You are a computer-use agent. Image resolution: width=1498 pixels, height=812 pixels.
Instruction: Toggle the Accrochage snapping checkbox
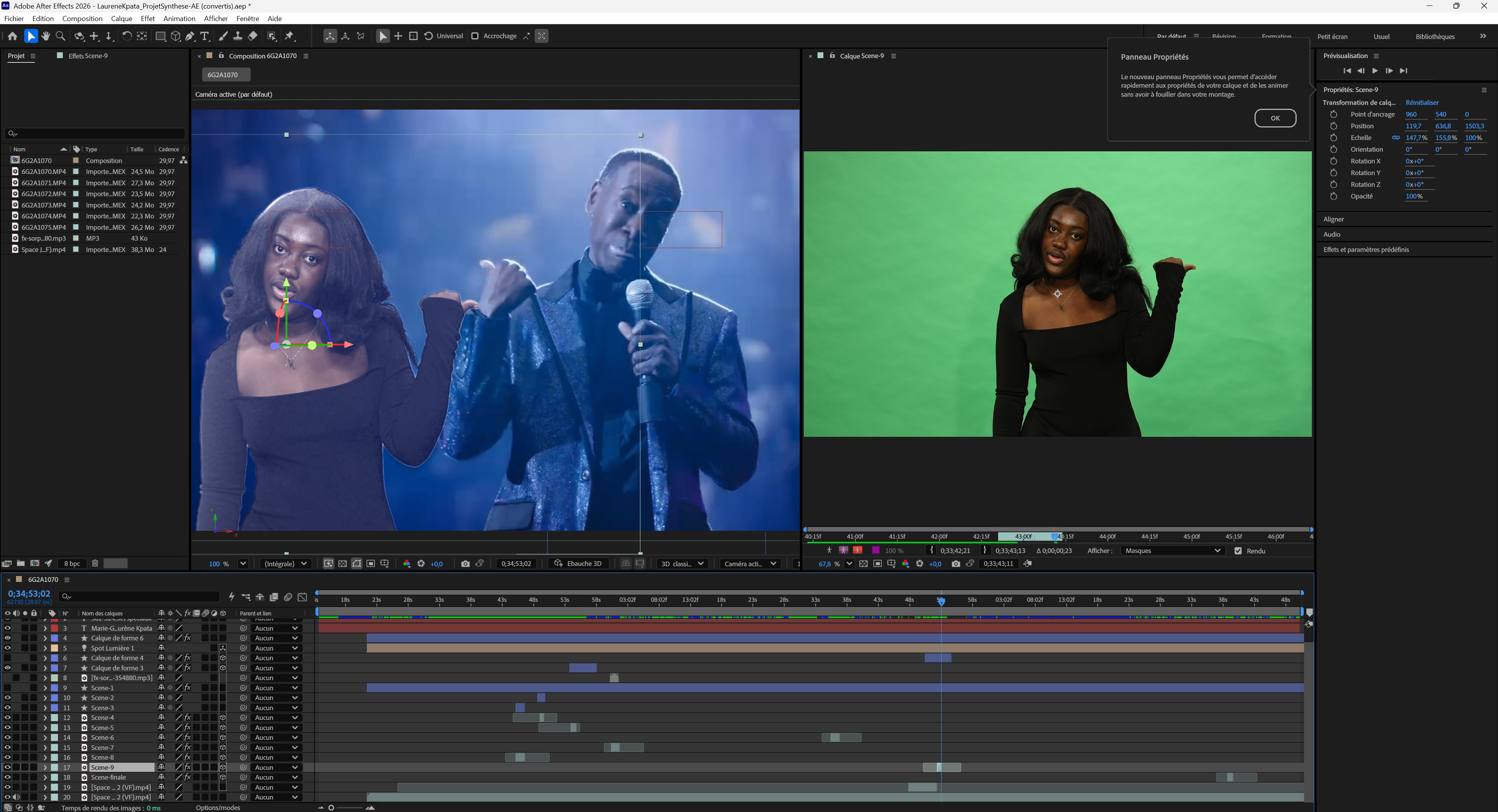click(x=474, y=36)
